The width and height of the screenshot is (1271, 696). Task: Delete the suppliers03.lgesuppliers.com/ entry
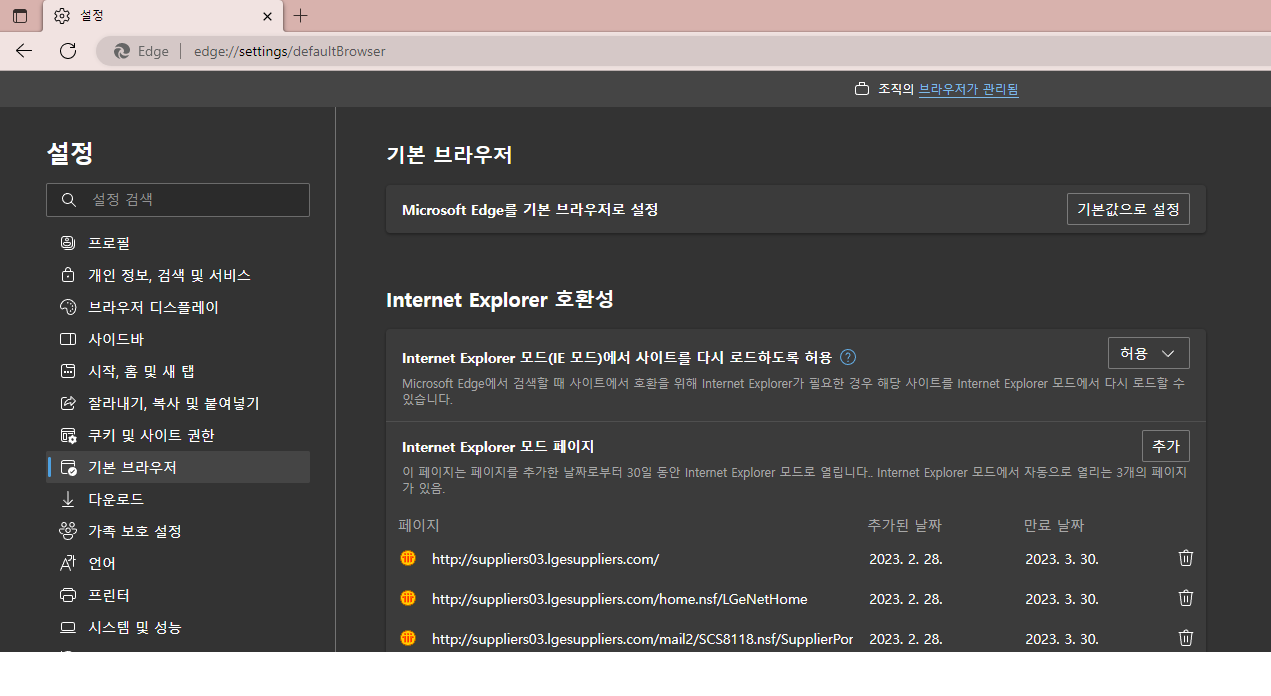1186,558
